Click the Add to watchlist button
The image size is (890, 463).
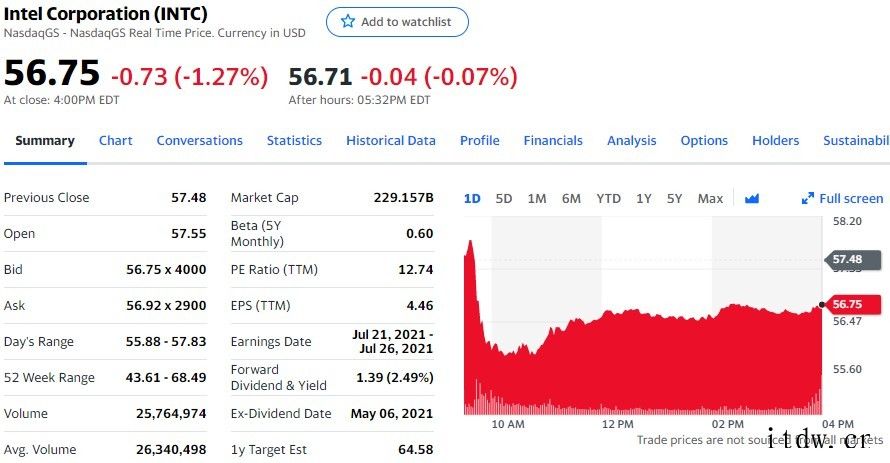point(397,22)
